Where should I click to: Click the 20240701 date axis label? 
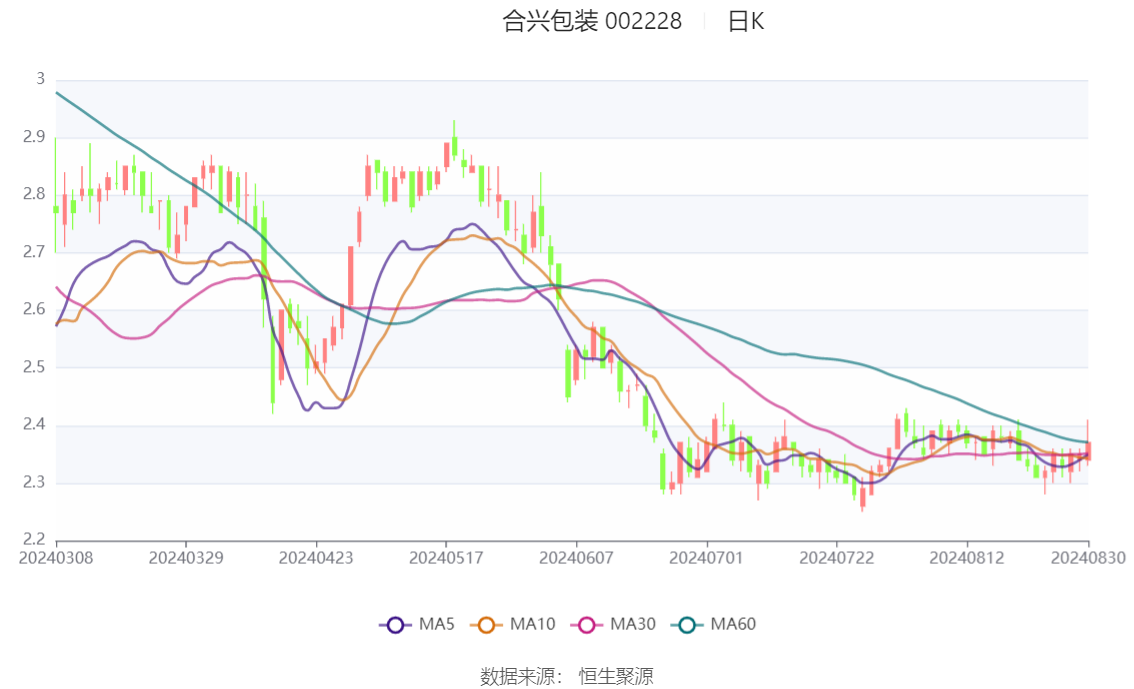click(x=706, y=557)
